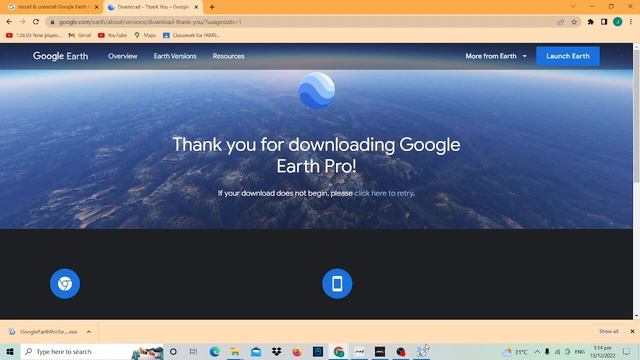This screenshot has width=640, height=360.
Task: Close the downloads bar with the X
Action: [x=632, y=331]
